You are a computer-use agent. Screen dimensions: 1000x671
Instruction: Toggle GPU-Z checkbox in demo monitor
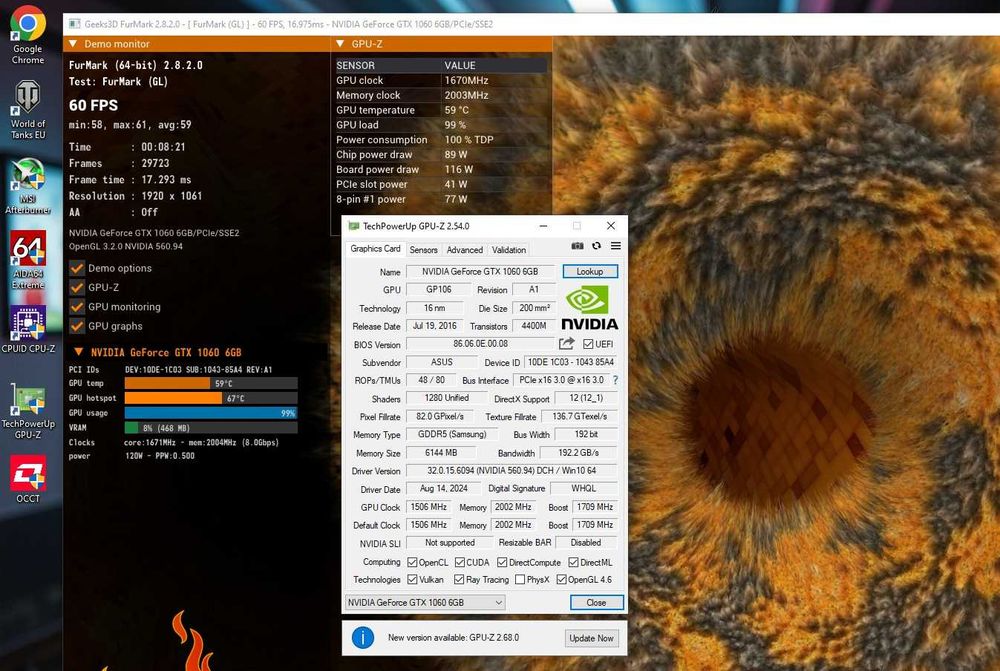77,288
